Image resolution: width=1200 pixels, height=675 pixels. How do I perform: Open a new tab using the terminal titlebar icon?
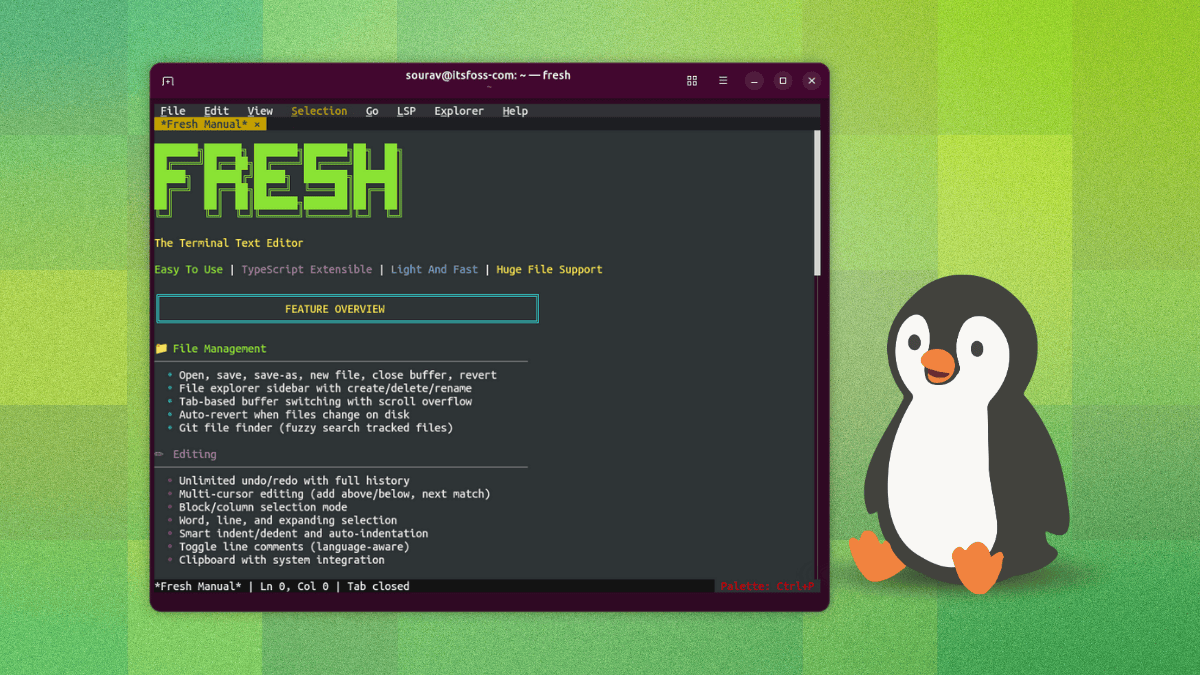pos(168,80)
